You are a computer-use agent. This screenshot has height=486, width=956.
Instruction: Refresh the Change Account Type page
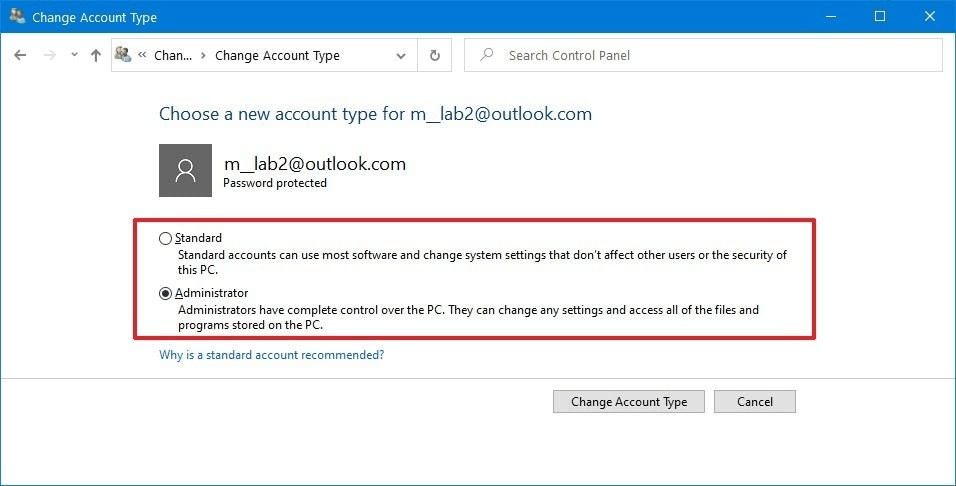click(434, 56)
